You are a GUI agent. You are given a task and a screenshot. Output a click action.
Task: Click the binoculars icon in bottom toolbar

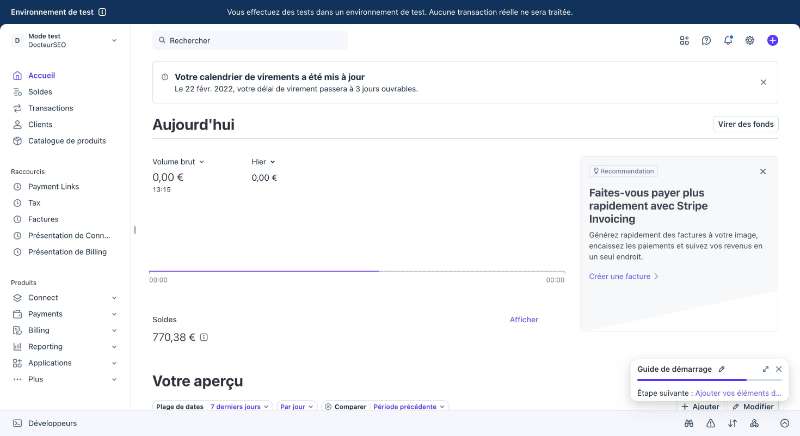coord(689,423)
